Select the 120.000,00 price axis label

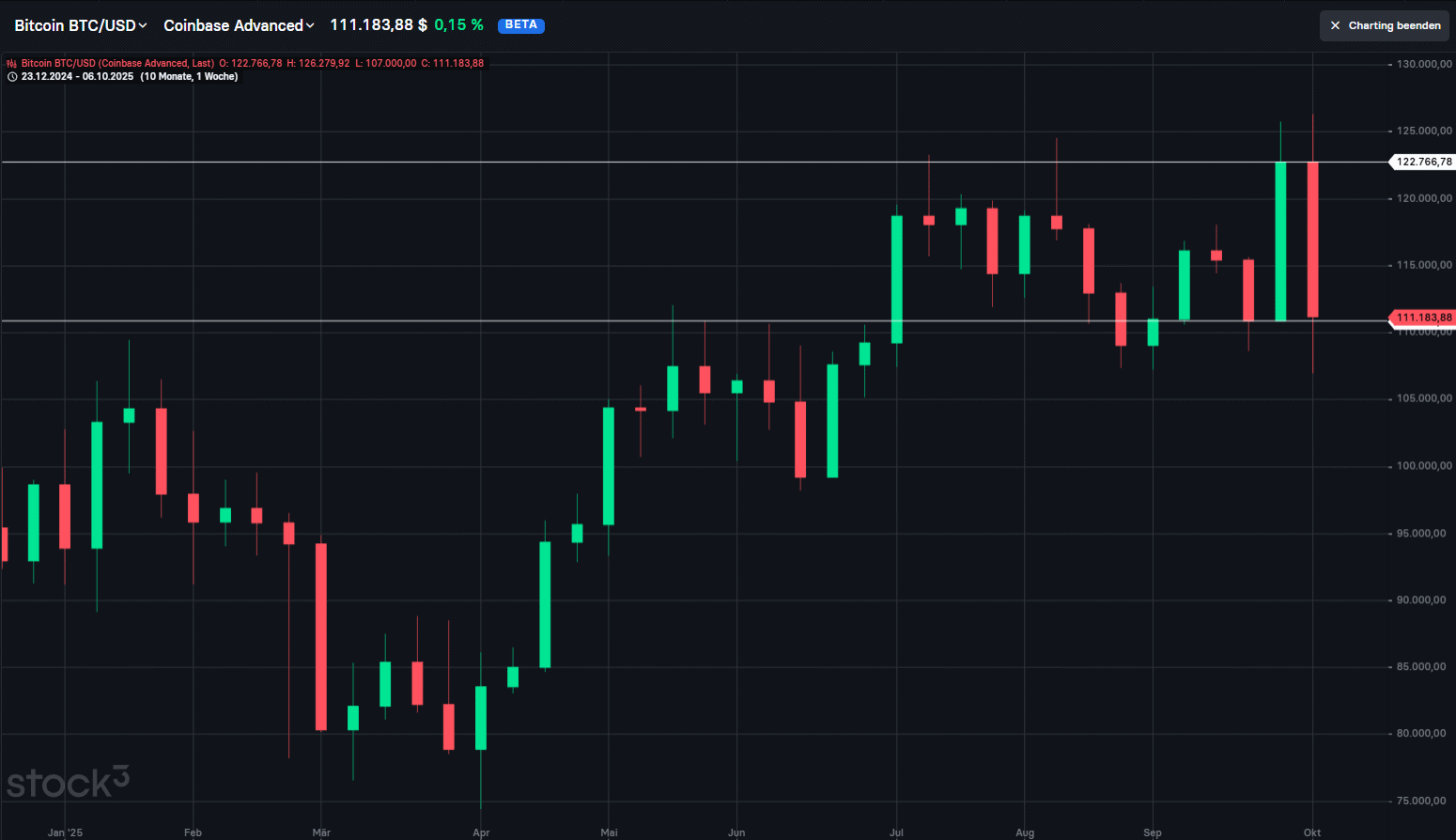click(1420, 198)
